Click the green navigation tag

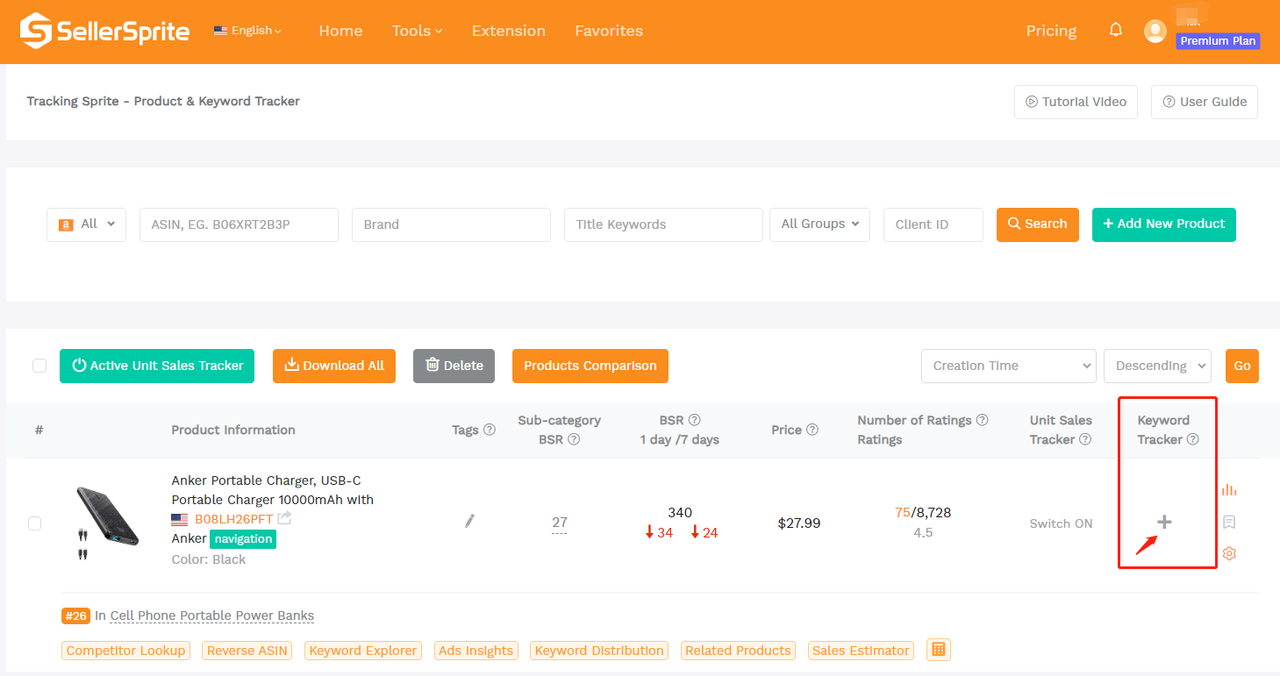point(243,539)
